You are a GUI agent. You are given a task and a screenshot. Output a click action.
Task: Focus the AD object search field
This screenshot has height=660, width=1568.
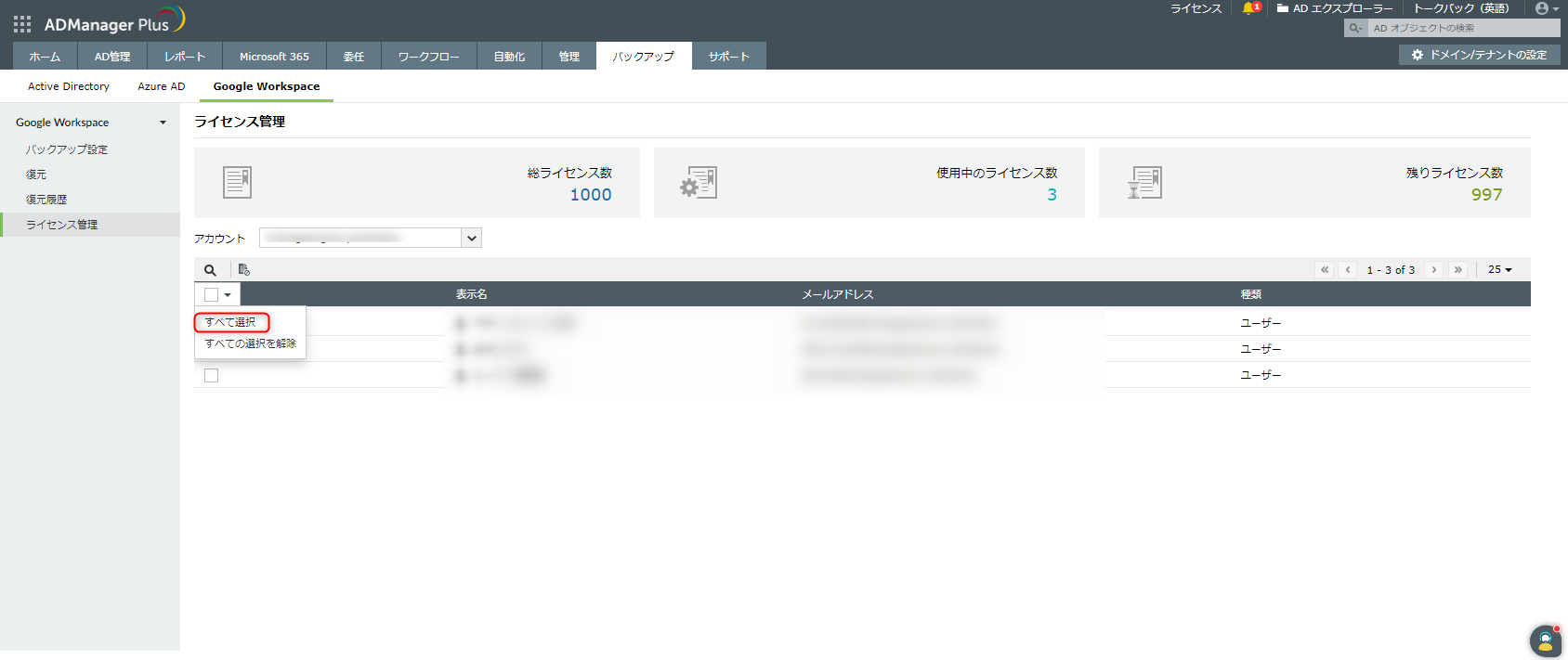coord(1464,29)
